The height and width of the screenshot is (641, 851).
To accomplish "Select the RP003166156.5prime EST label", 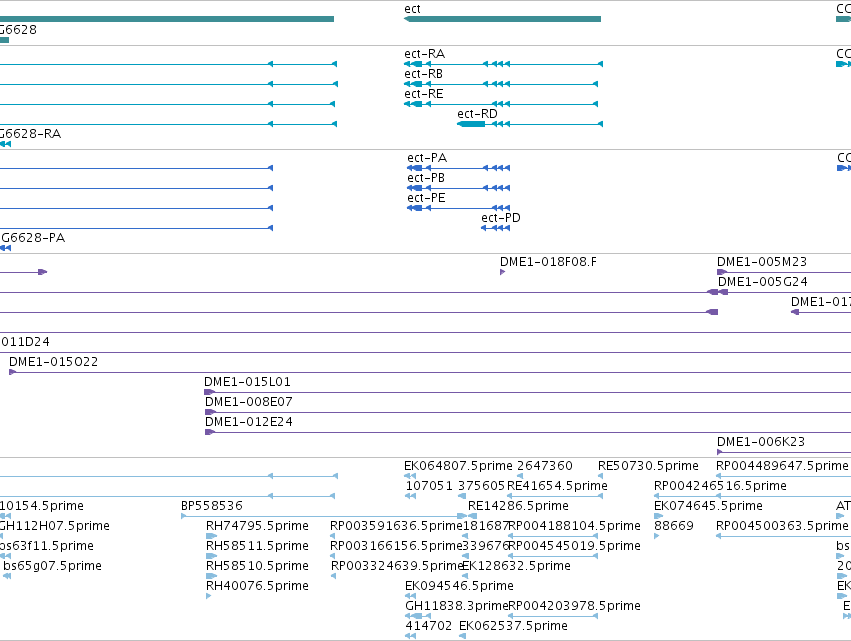I will point(396,547).
